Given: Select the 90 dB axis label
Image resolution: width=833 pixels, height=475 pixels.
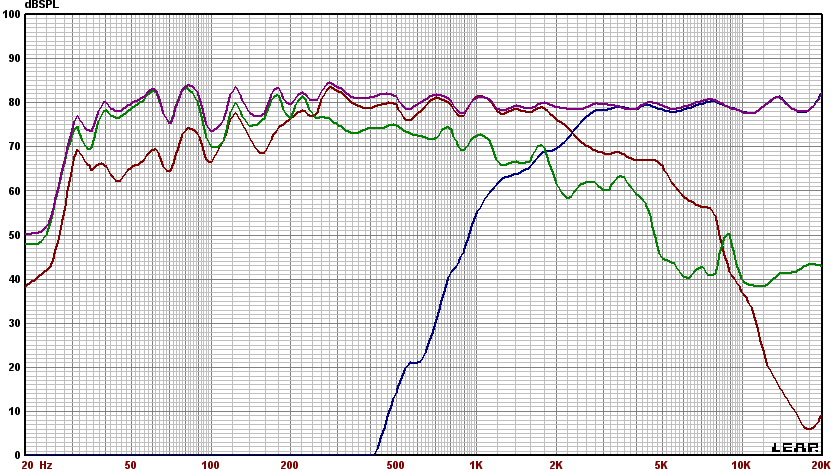Looking at the screenshot, I should (x=14, y=58).
